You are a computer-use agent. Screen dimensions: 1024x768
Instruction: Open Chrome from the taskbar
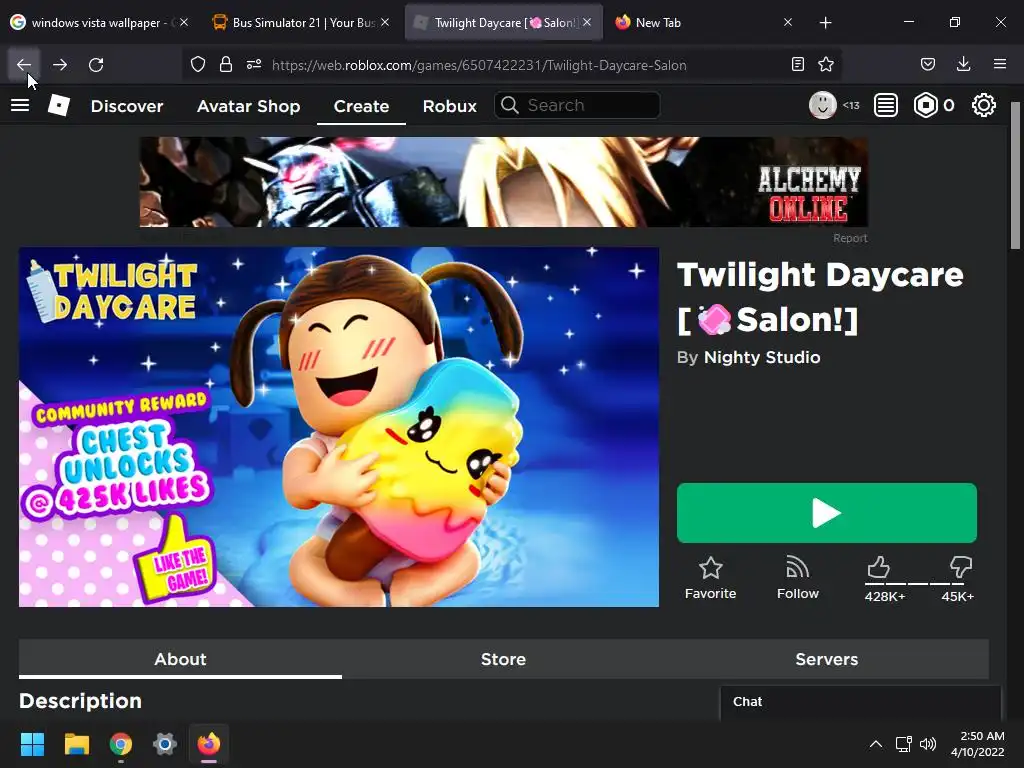coord(121,744)
